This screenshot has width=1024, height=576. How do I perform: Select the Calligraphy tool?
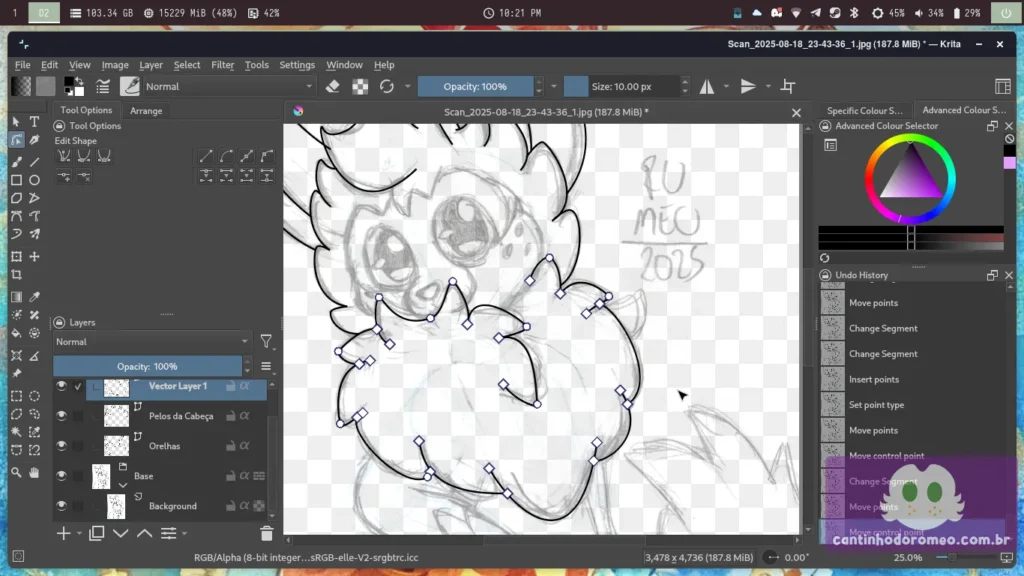tap(35, 140)
